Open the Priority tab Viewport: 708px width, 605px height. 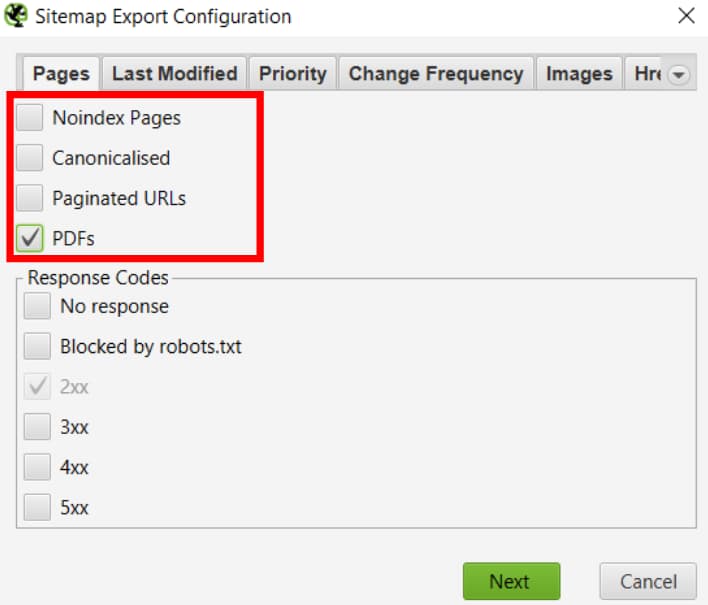pos(293,74)
